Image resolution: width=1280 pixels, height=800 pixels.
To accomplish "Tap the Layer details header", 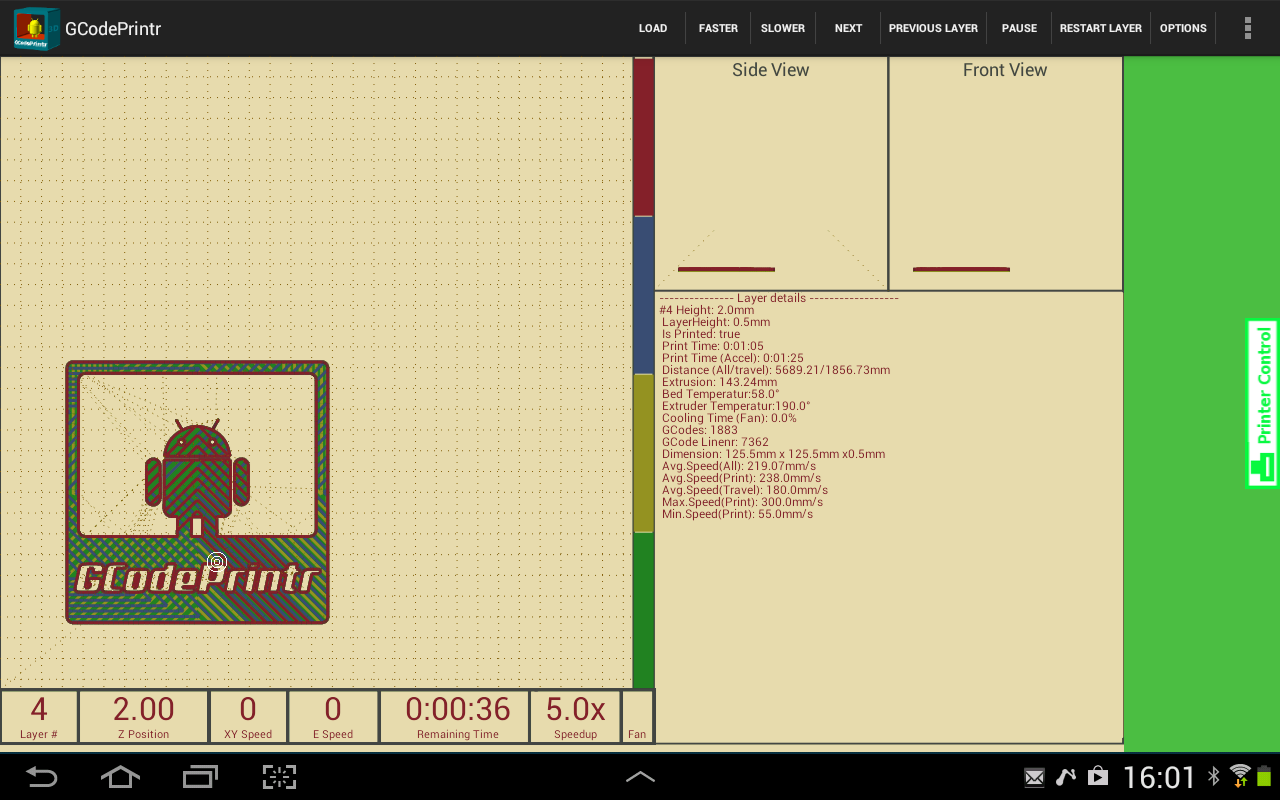I will (x=779, y=298).
